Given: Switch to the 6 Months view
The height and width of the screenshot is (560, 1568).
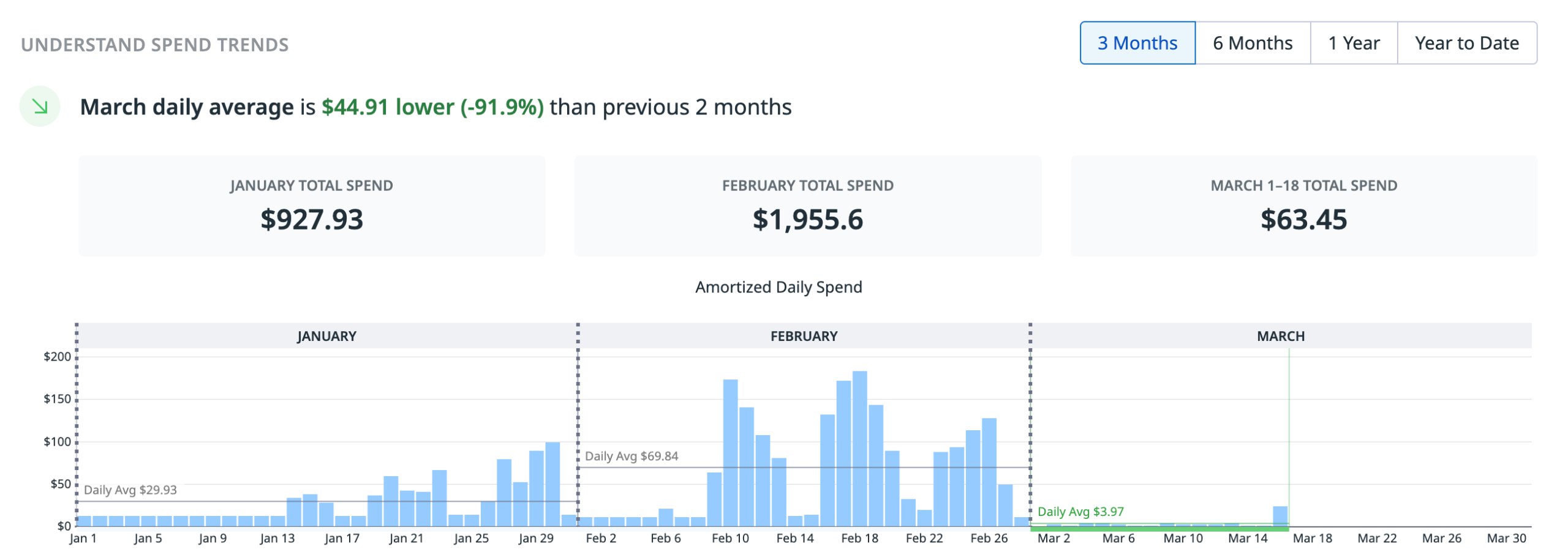Looking at the screenshot, I should [1252, 43].
